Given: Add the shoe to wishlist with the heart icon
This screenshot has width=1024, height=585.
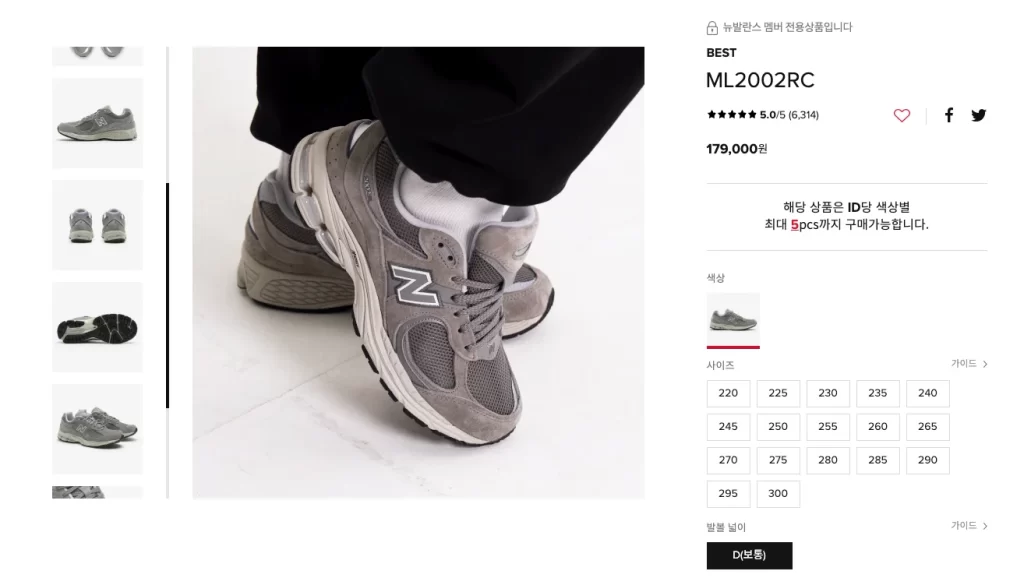Looking at the screenshot, I should tap(901, 116).
